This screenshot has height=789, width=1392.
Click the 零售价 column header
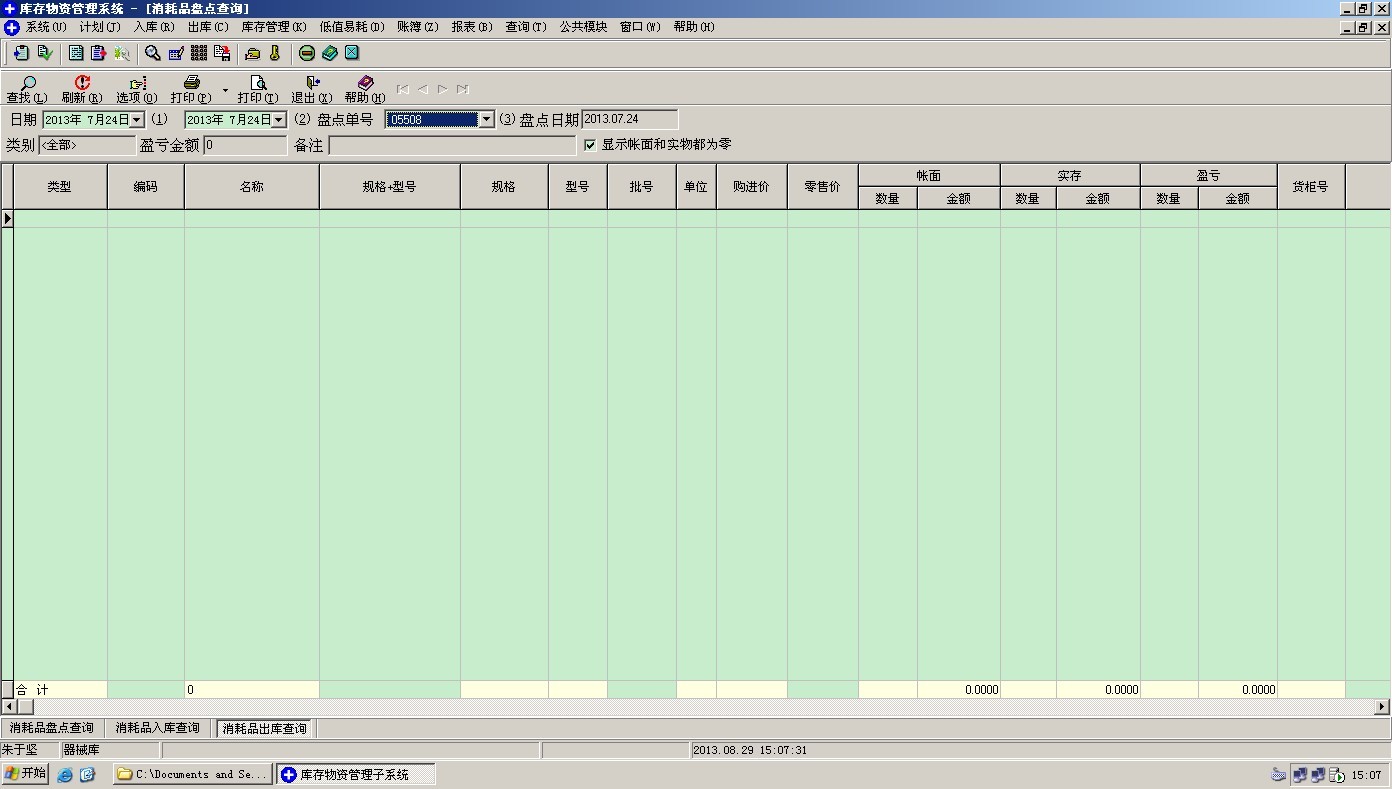(x=822, y=187)
